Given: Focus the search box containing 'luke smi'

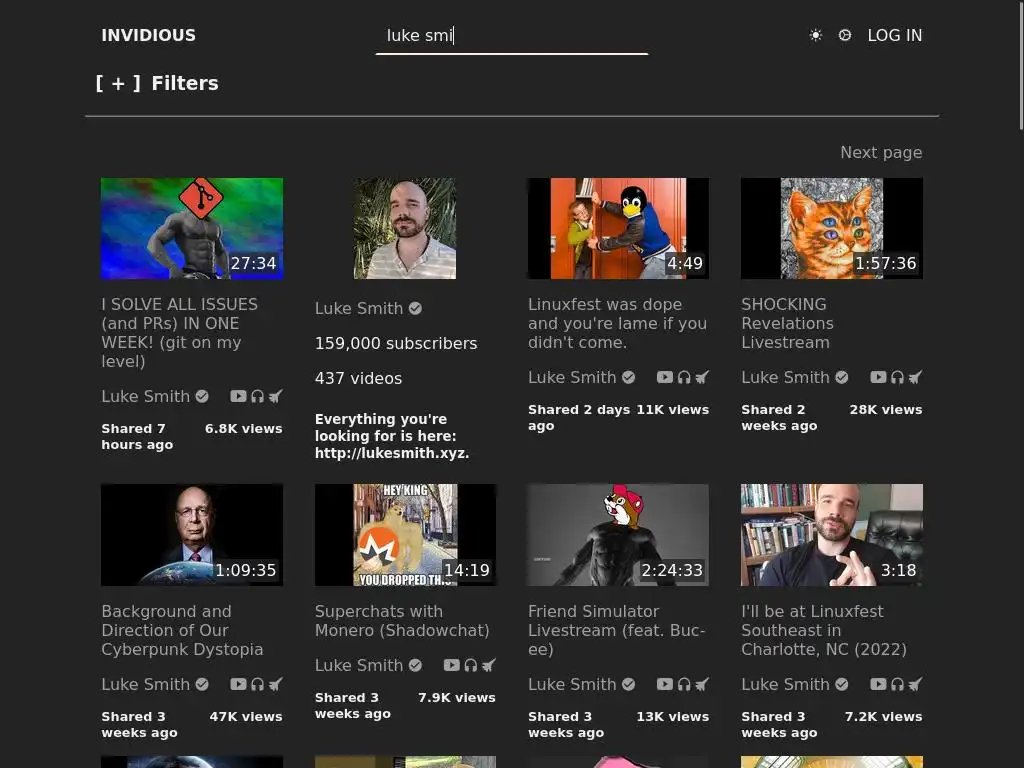Looking at the screenshot, I should [512, 37].
